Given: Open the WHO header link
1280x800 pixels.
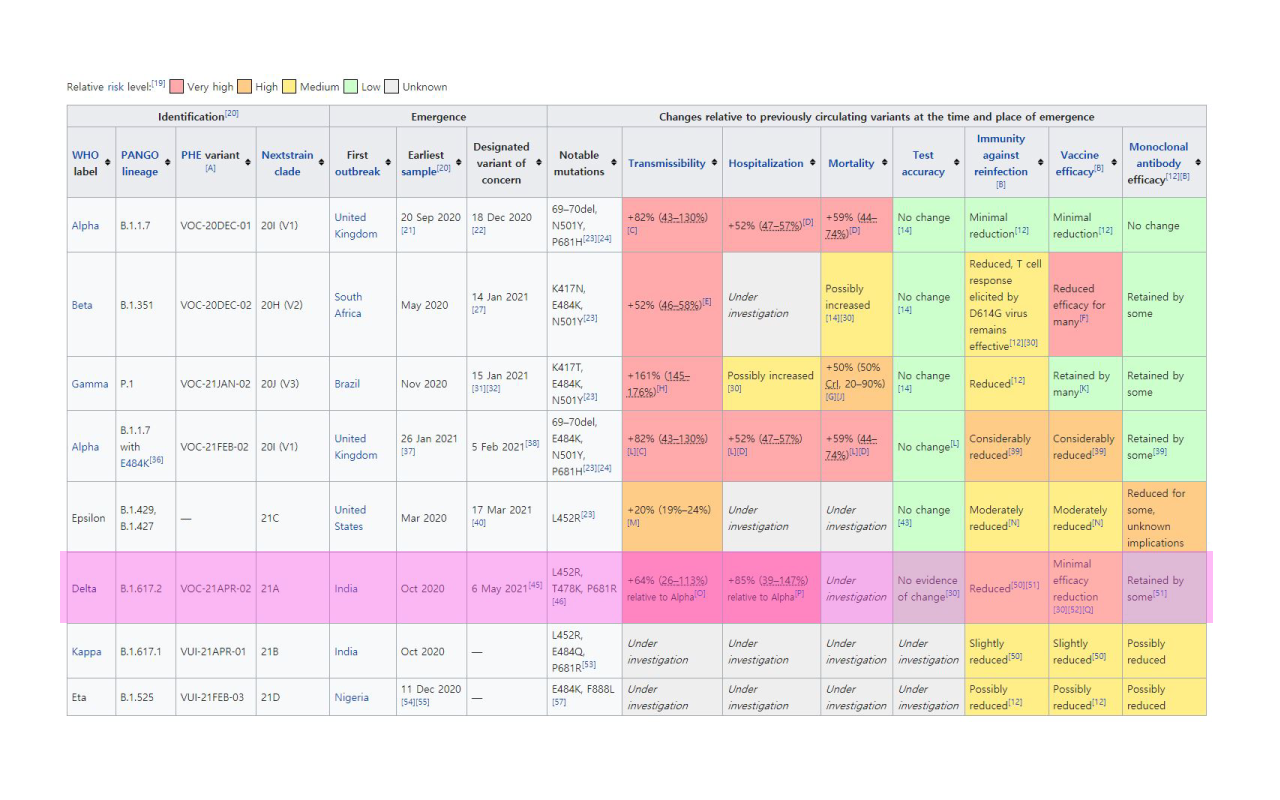Looking at the screenshot, I should pyautogui.click(x=85, y=155).
